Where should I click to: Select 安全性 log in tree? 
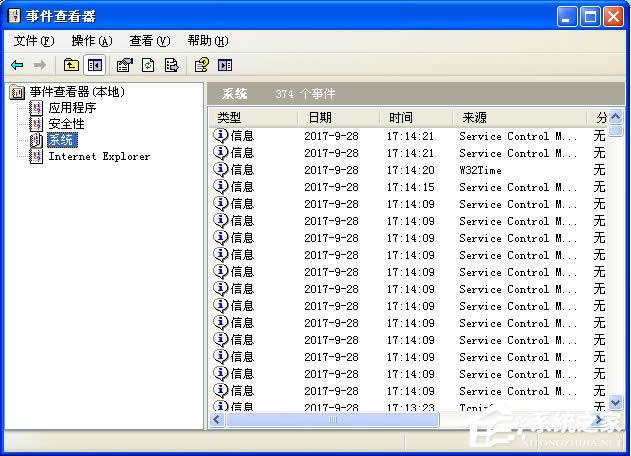(66, 124)
